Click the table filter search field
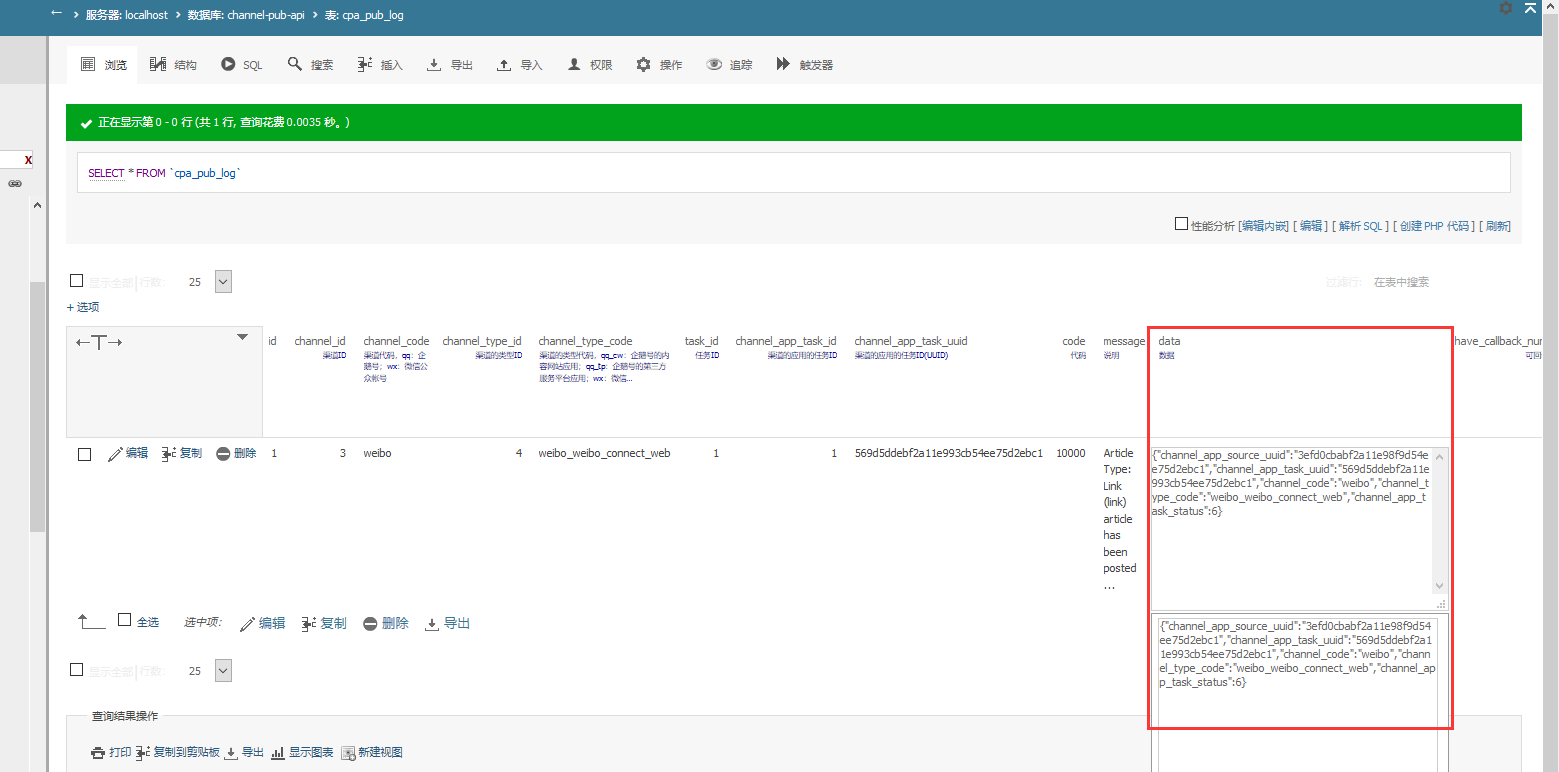This screenshot has width=1559, height=772. click(1440, 282)
